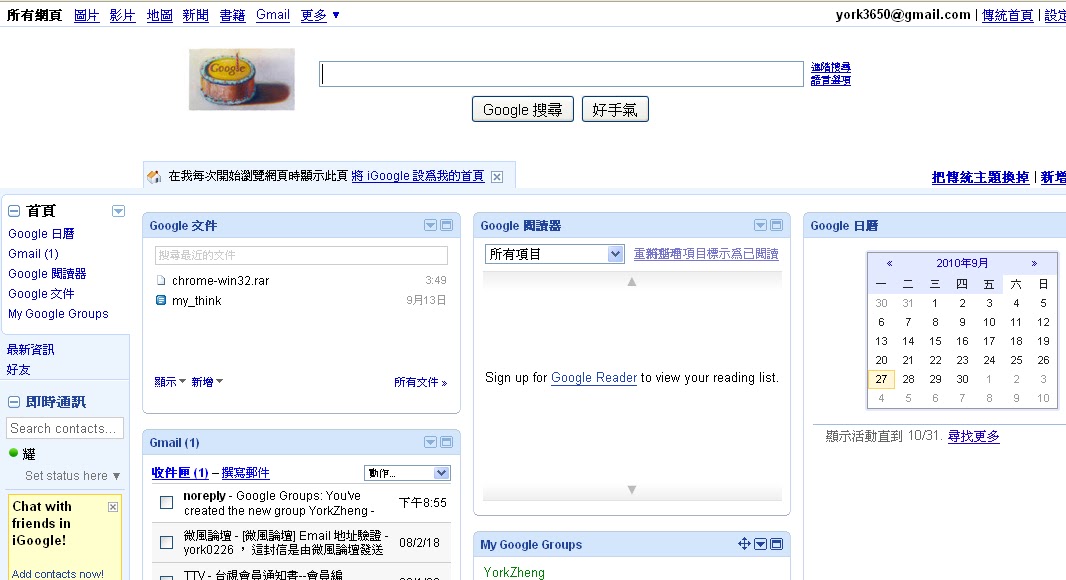Open 新聞 in top navigation
Viewport: 1066px width, 580px height.
(x=196, y=15)
